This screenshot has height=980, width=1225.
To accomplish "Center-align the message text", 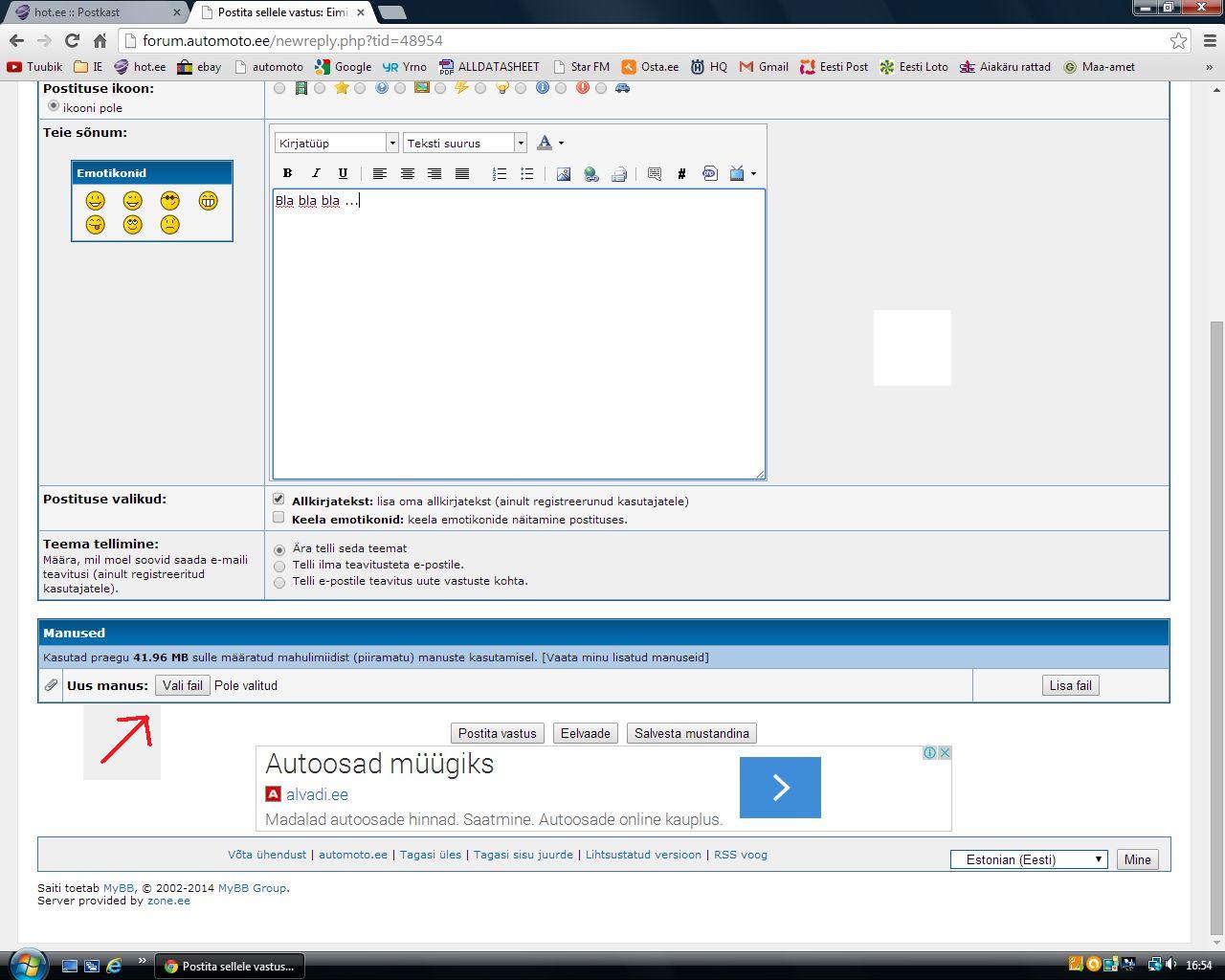I will (x=407, y=173).
